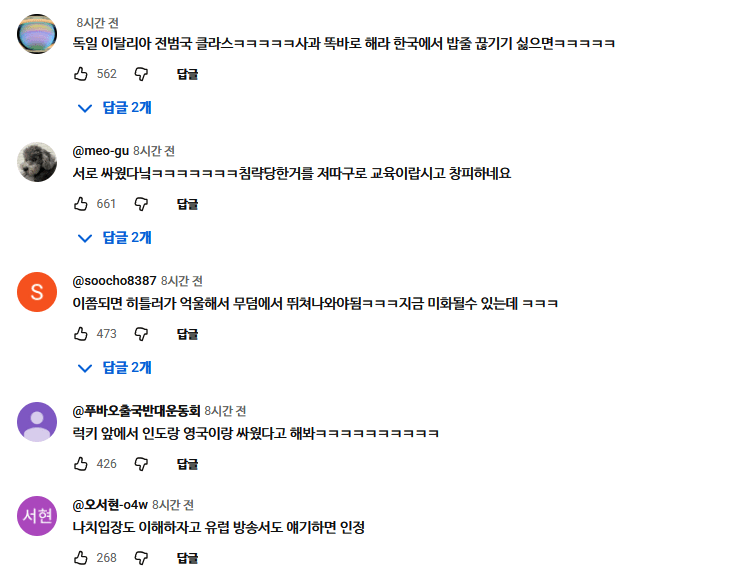Viewport: 733px width, 578px height.
Task: Like the comment with 426 likes
Action: [x=81, y=464]
